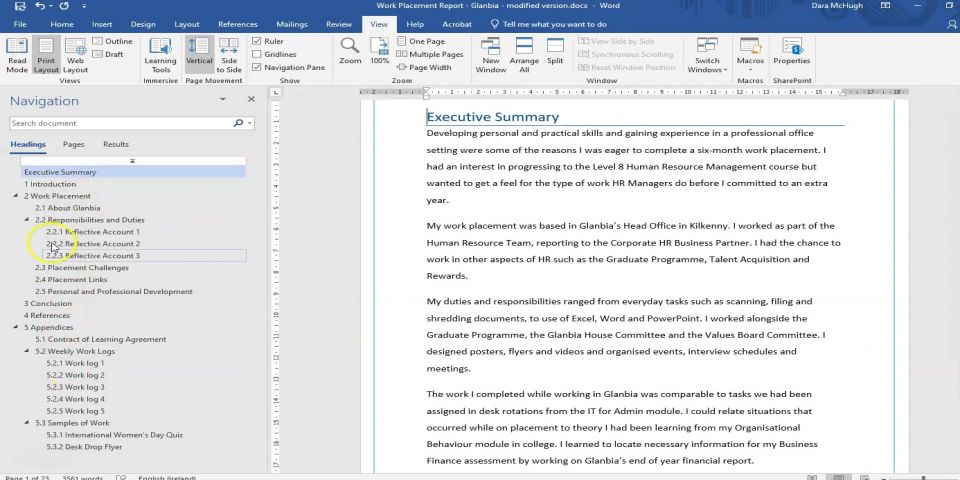Switch to Web Layout view
Screen dimensions: 960x480
75,56
